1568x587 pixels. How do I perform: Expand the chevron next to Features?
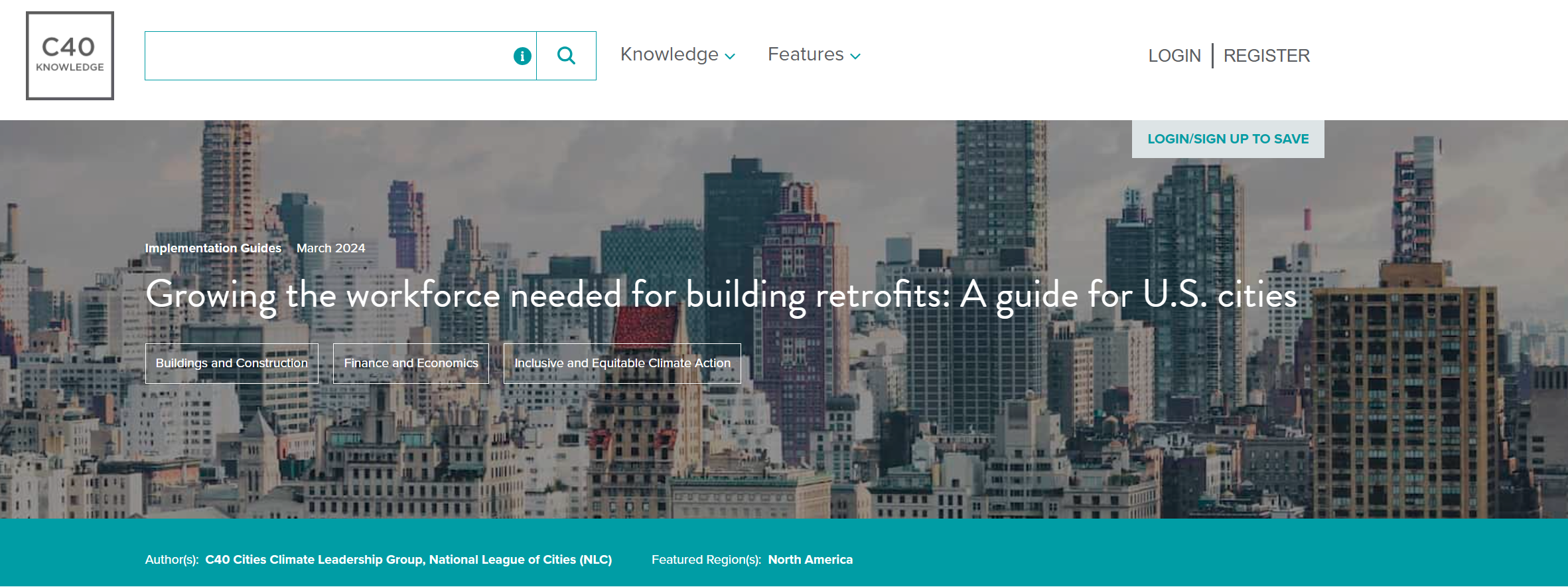[x=856, y=57]
